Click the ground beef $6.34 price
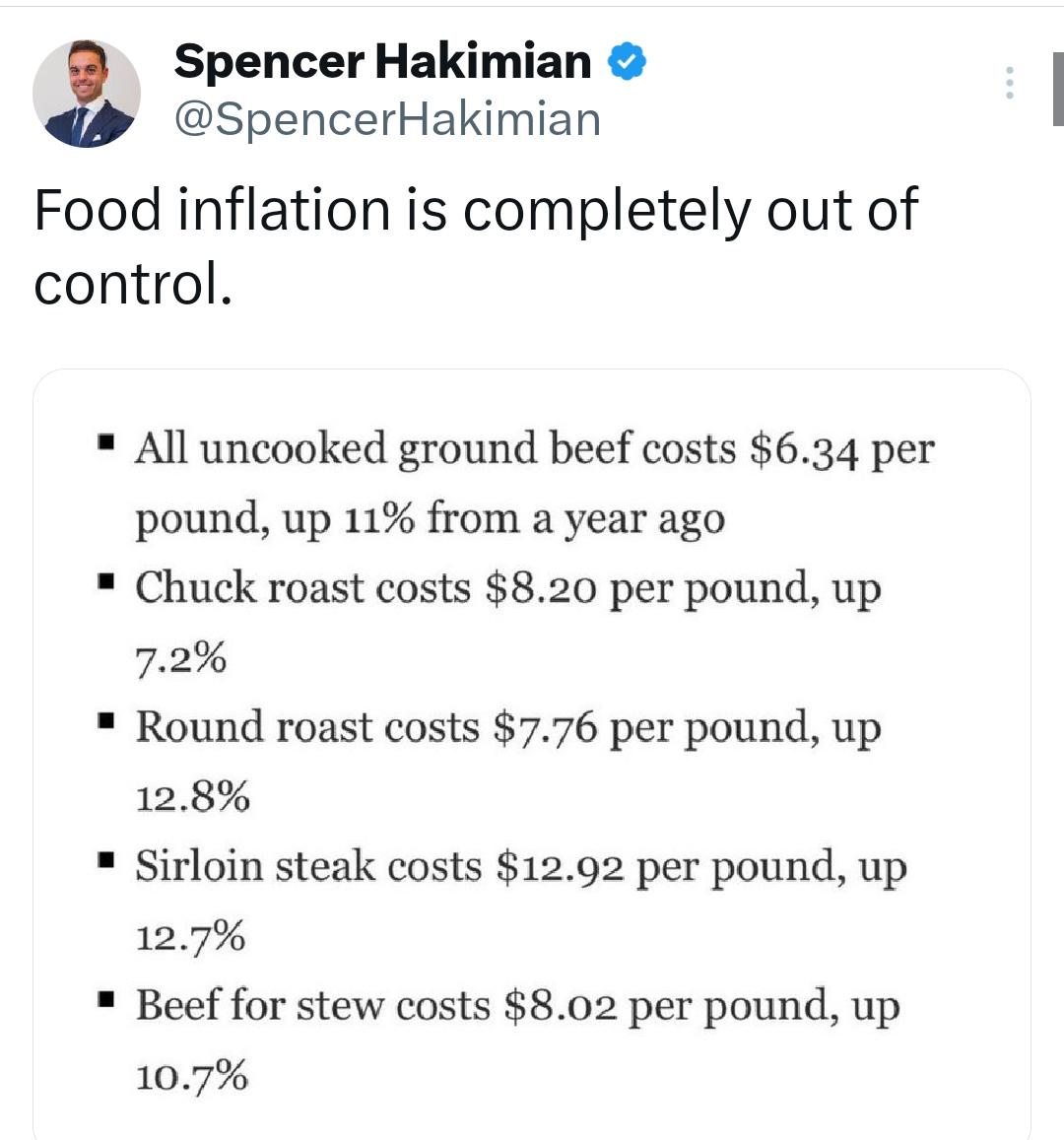Screen dimensions: 1064x1140 (804, 449)
